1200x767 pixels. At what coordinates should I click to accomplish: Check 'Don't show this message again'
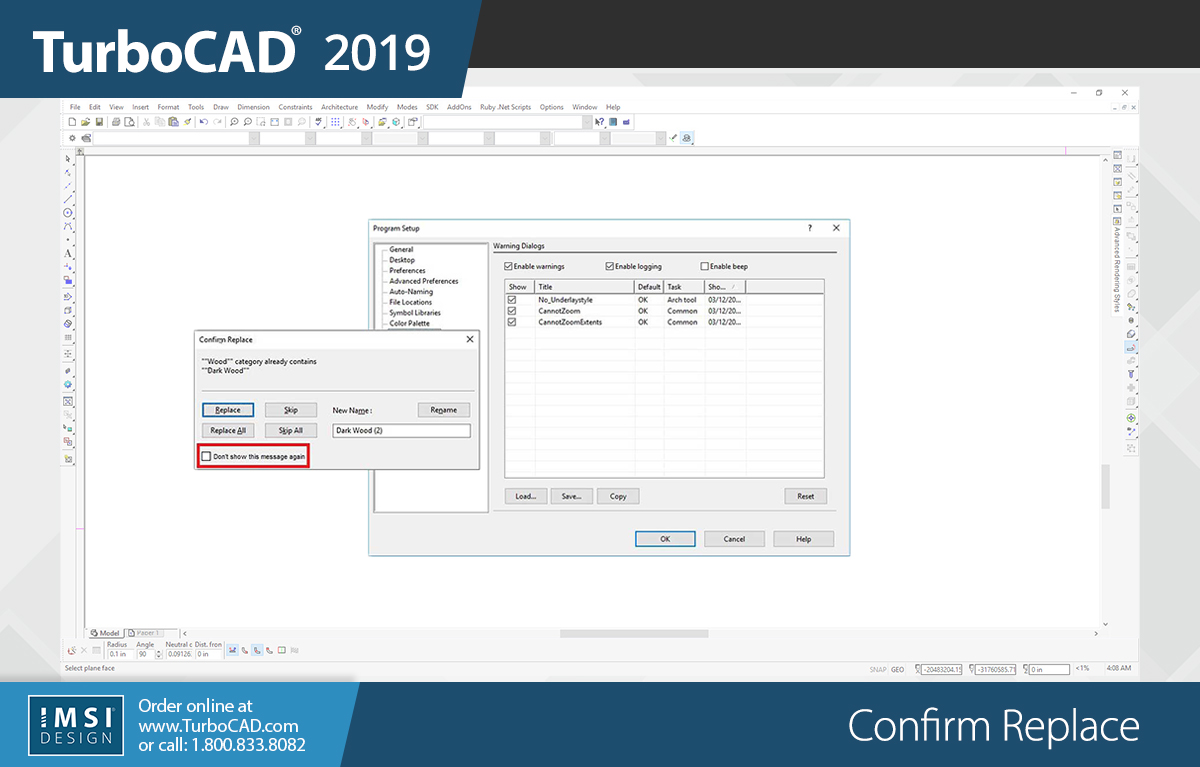tap(206, 456)
